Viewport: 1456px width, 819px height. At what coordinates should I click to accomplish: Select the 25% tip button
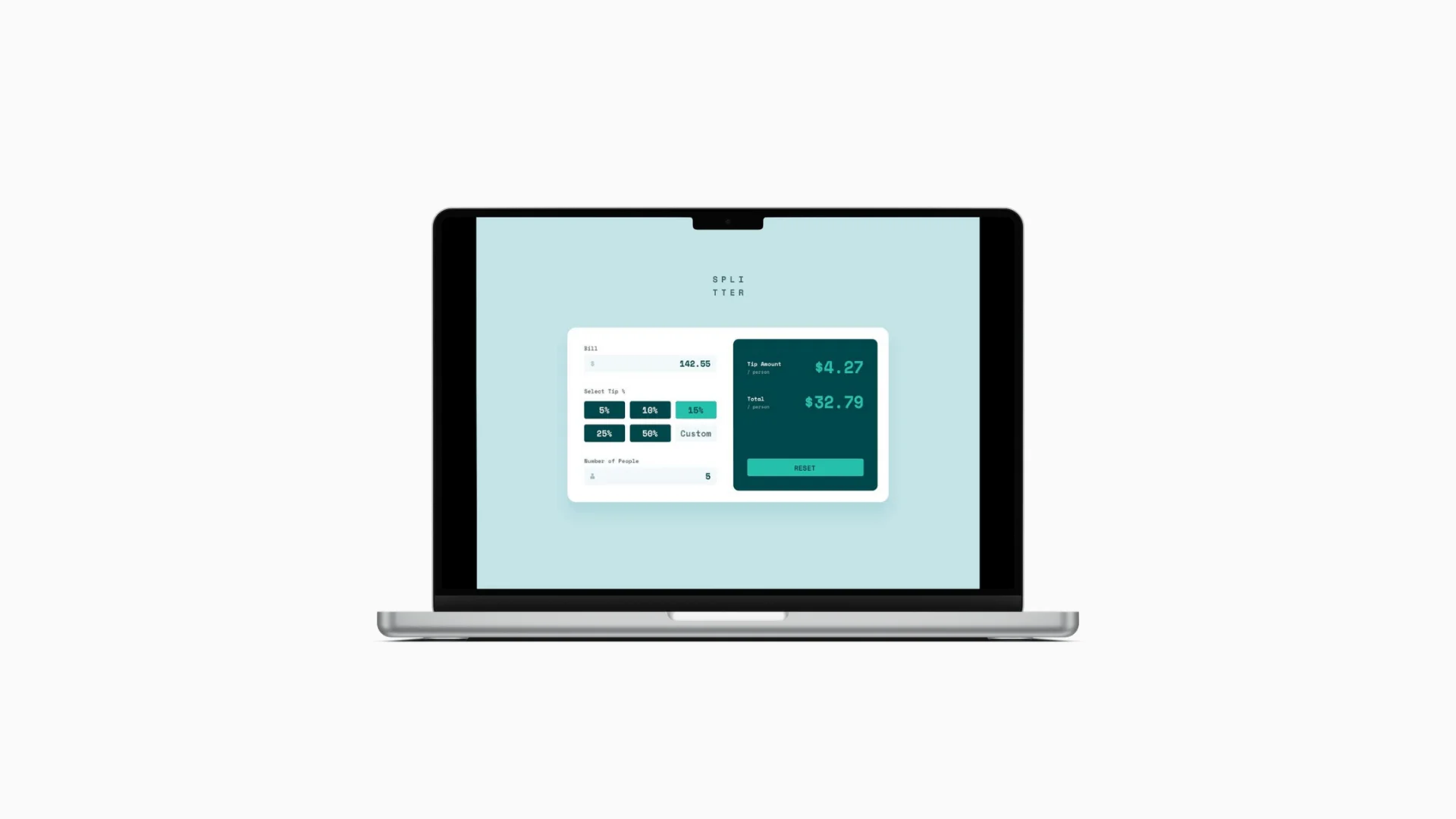pyautogui.click(x=604, y=433)
